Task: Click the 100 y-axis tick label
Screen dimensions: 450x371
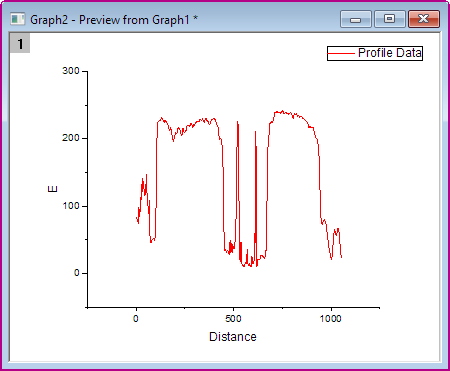Action: click(71, 206)
